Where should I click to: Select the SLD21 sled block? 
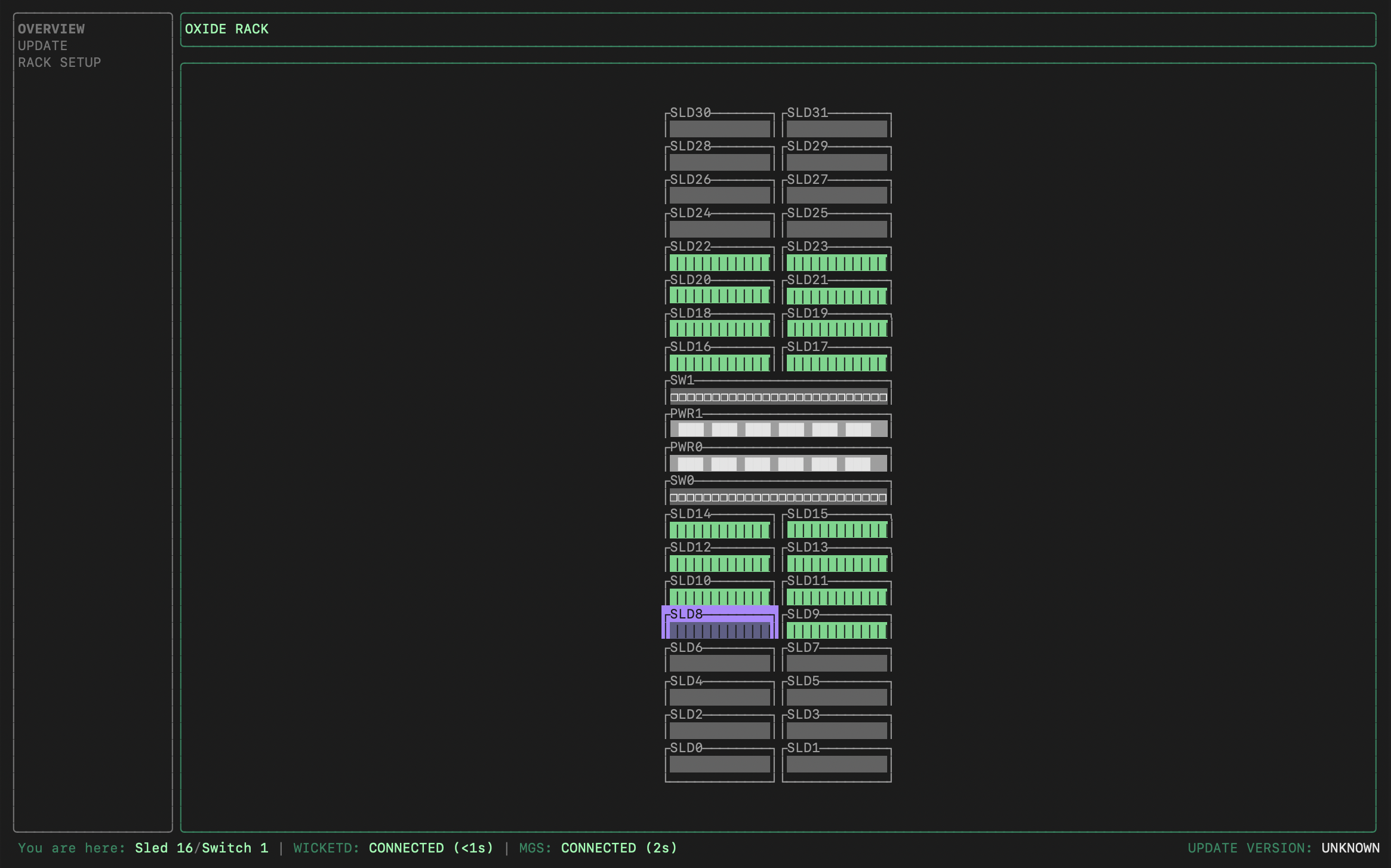pos(836,296)
